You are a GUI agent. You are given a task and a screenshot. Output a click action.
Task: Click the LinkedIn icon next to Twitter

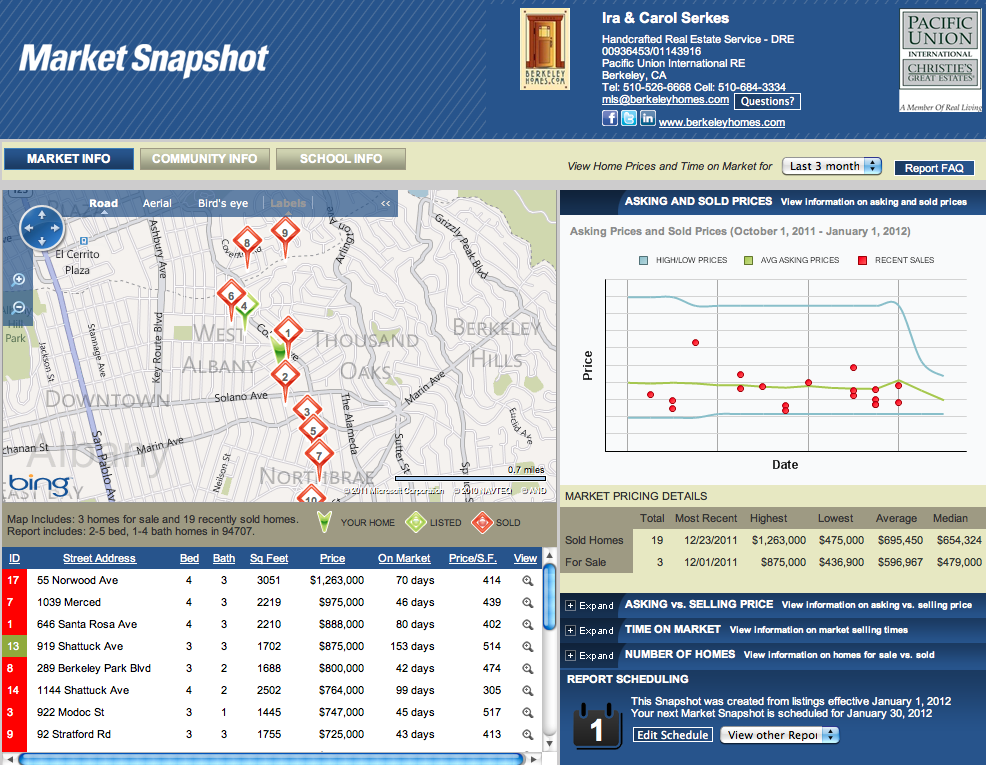[x=647, y=117]
